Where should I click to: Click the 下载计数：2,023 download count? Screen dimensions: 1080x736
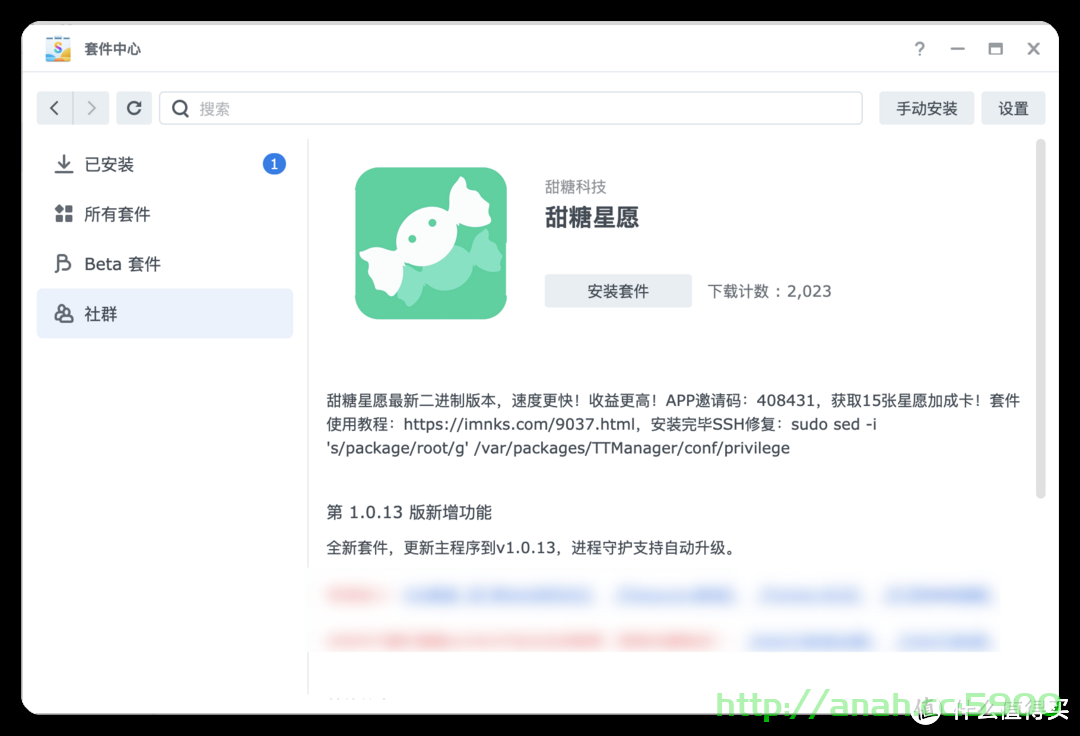pos(769,291)
